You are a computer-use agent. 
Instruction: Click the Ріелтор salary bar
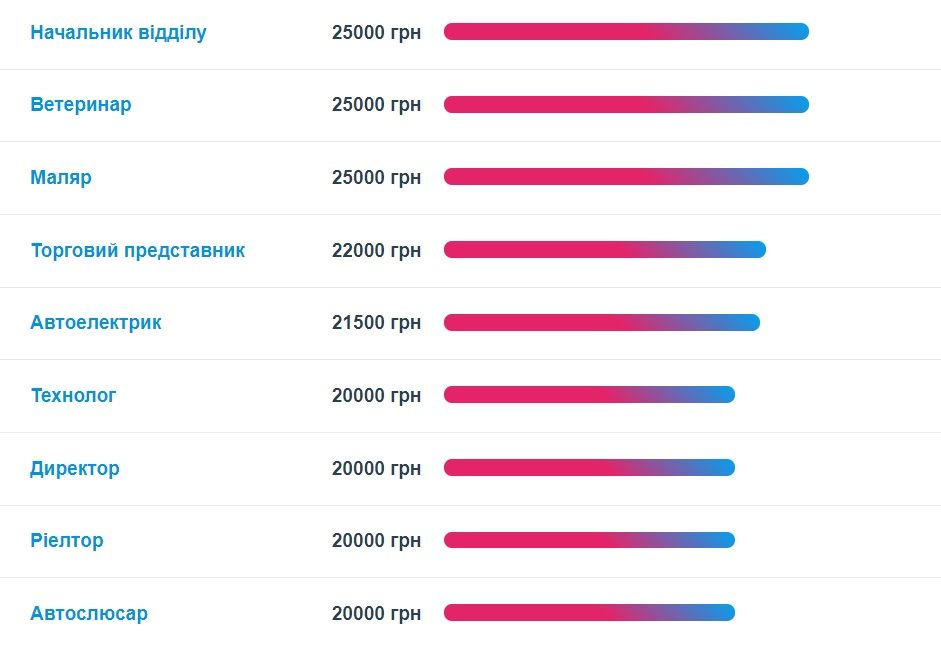[x=589, y=540]
